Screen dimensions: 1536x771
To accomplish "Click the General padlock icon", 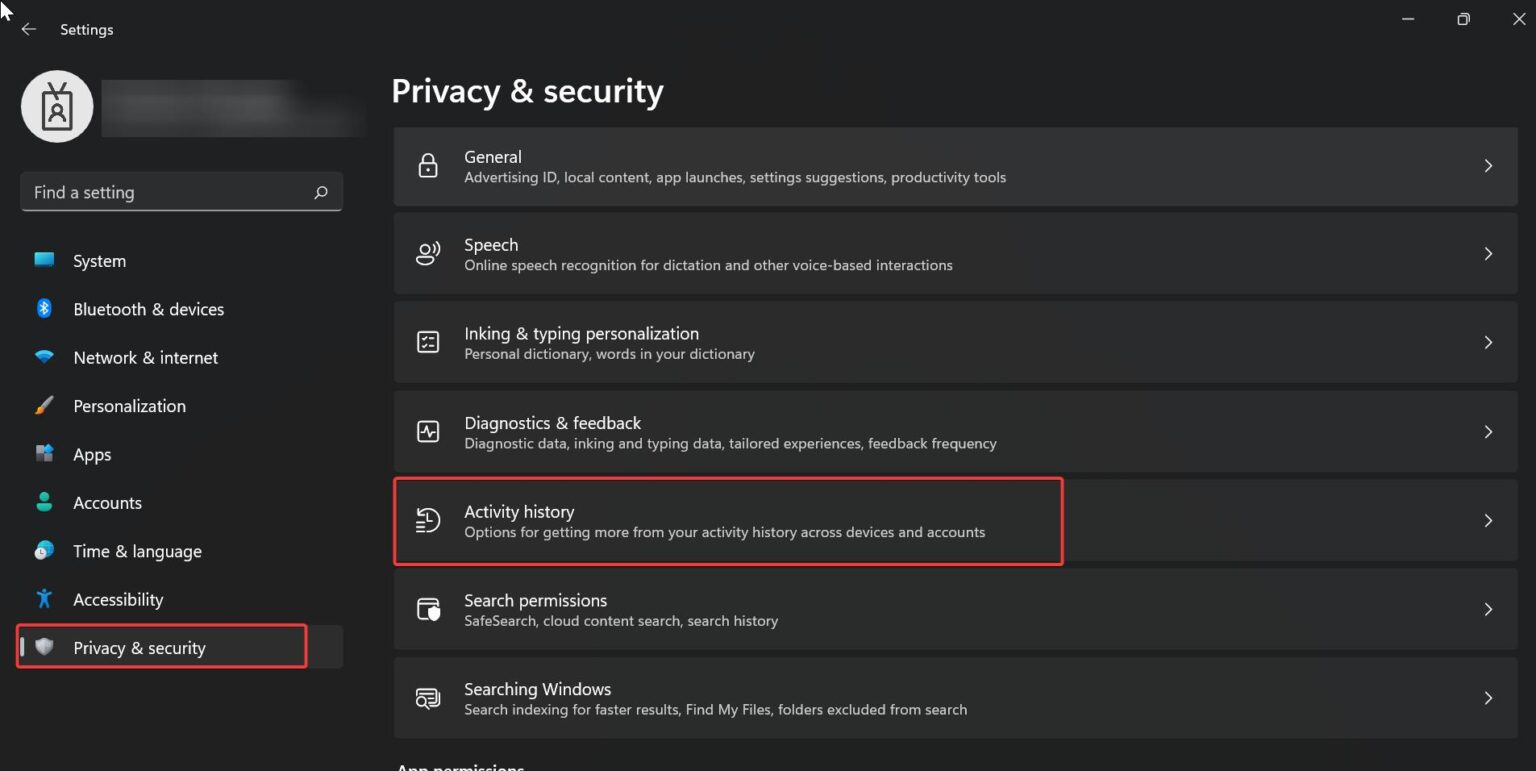I will click(x=428, y=166).
